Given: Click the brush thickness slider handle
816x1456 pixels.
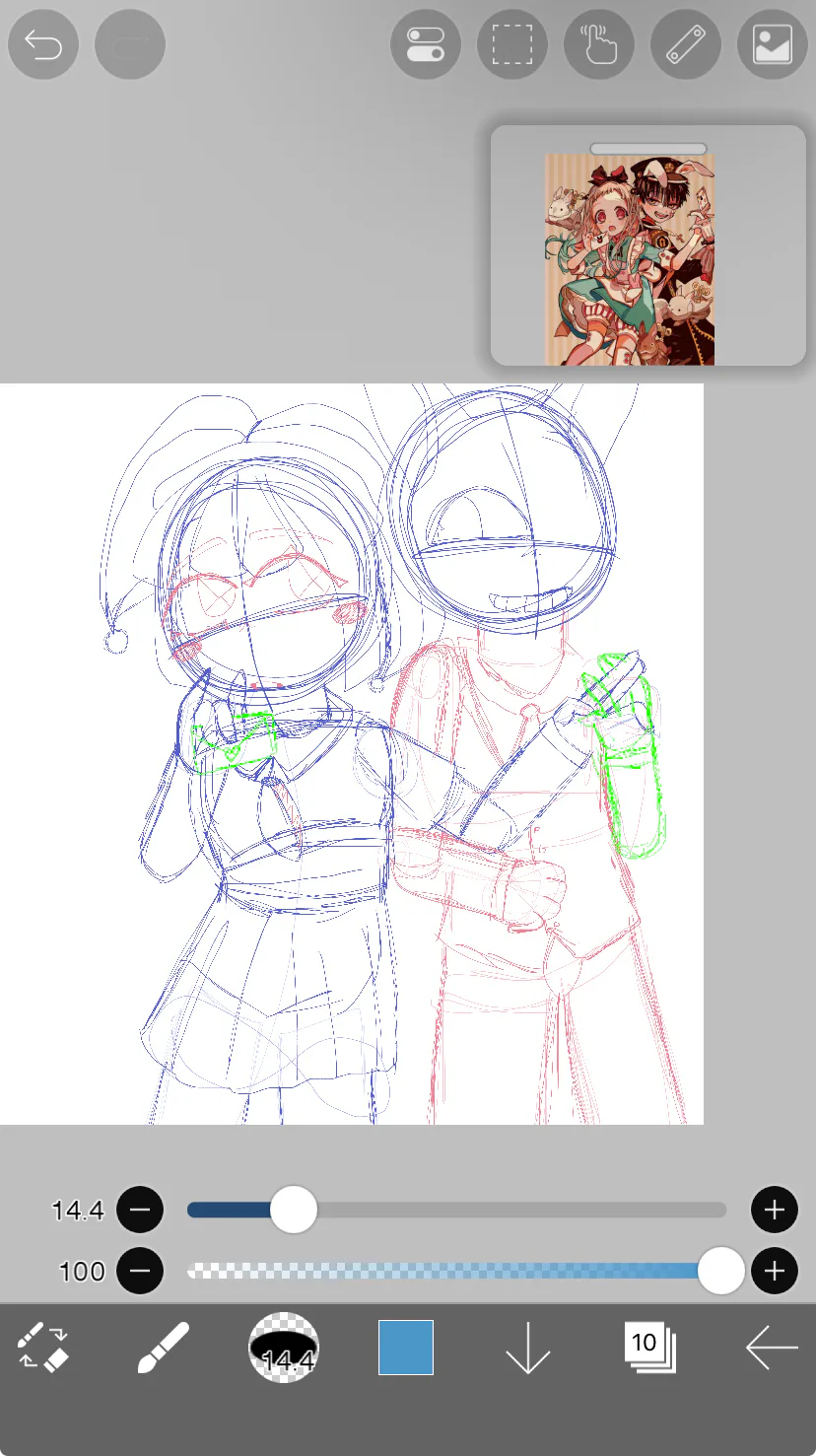Looking at the screenshot, I should pos(293,1210).
